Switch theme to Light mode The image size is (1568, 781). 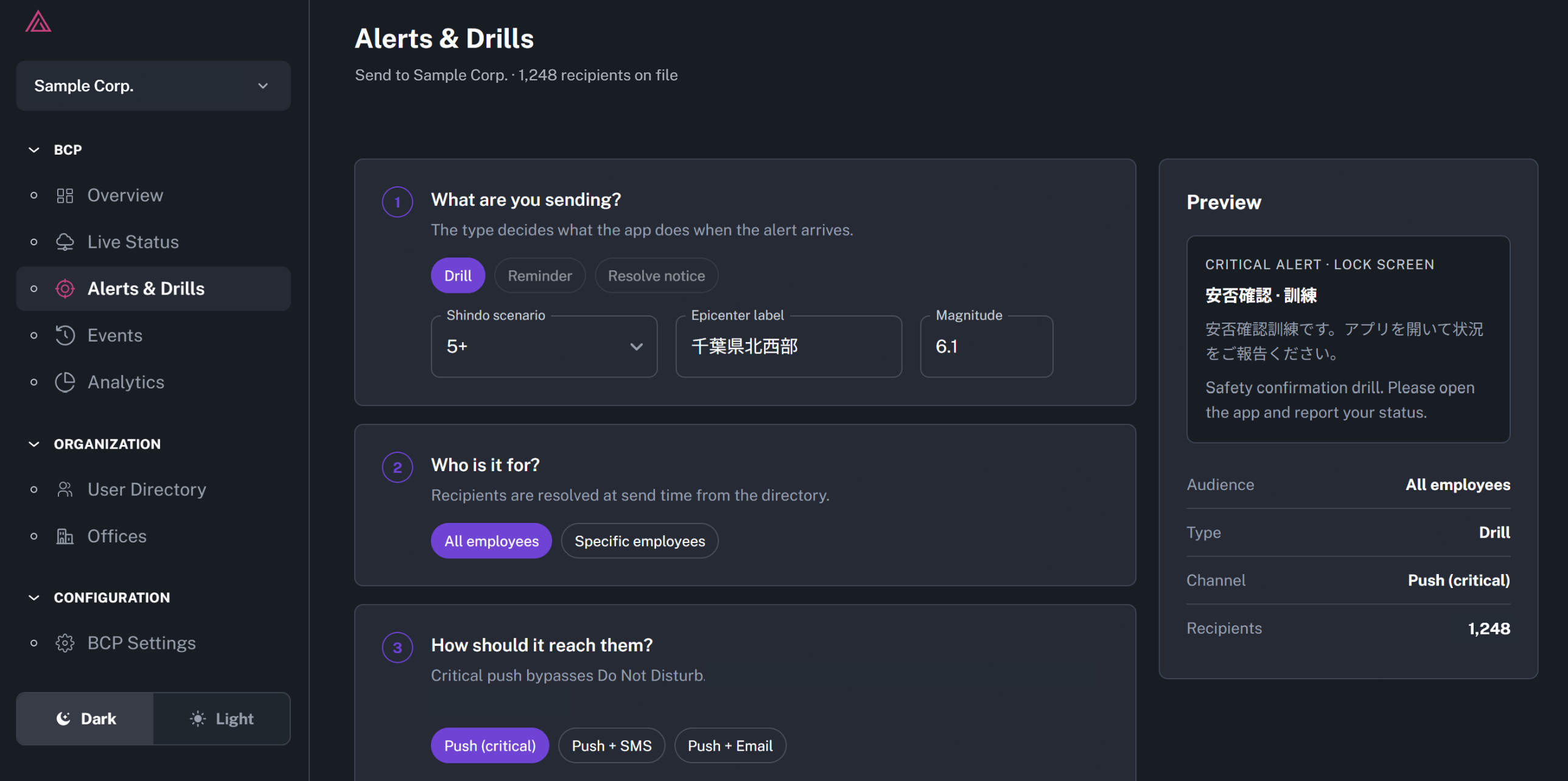(x=222, y=718)
